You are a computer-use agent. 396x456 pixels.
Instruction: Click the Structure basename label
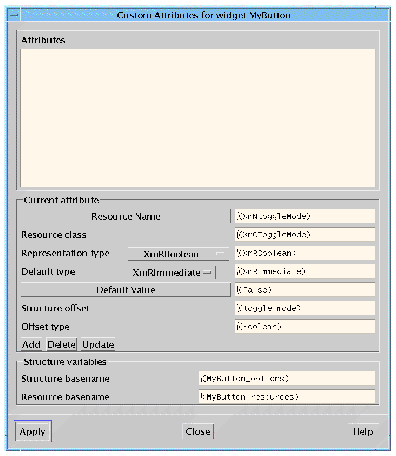(x=65, y=379)
